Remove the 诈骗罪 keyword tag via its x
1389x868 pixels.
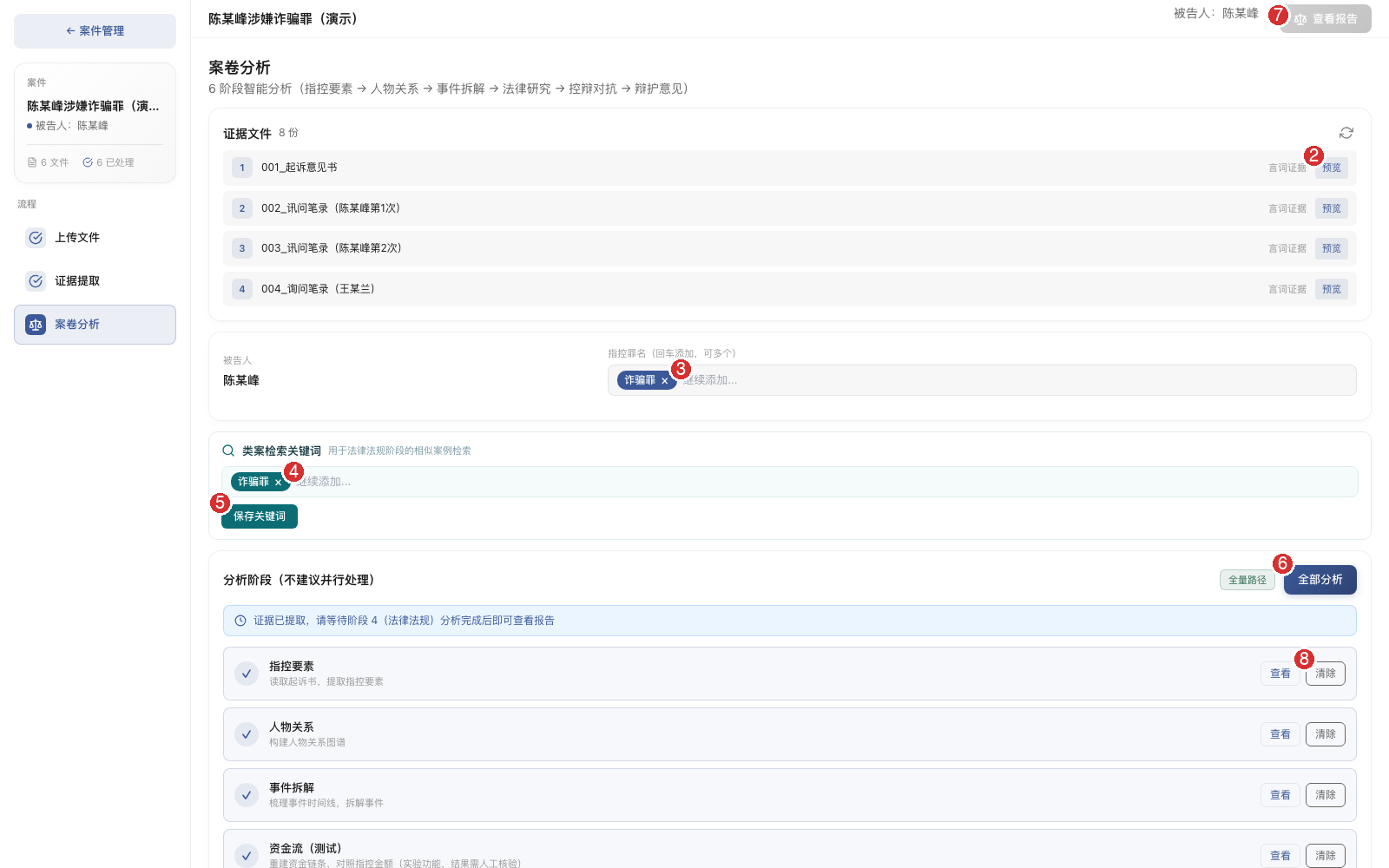point(279,483)
